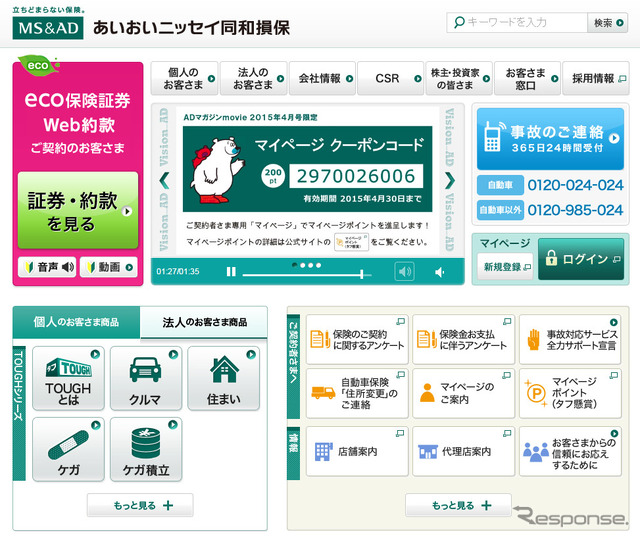This screenshot has width=640, height=538.
Task: Click the hand icon for support declaration
Action: tap(533, 340)
